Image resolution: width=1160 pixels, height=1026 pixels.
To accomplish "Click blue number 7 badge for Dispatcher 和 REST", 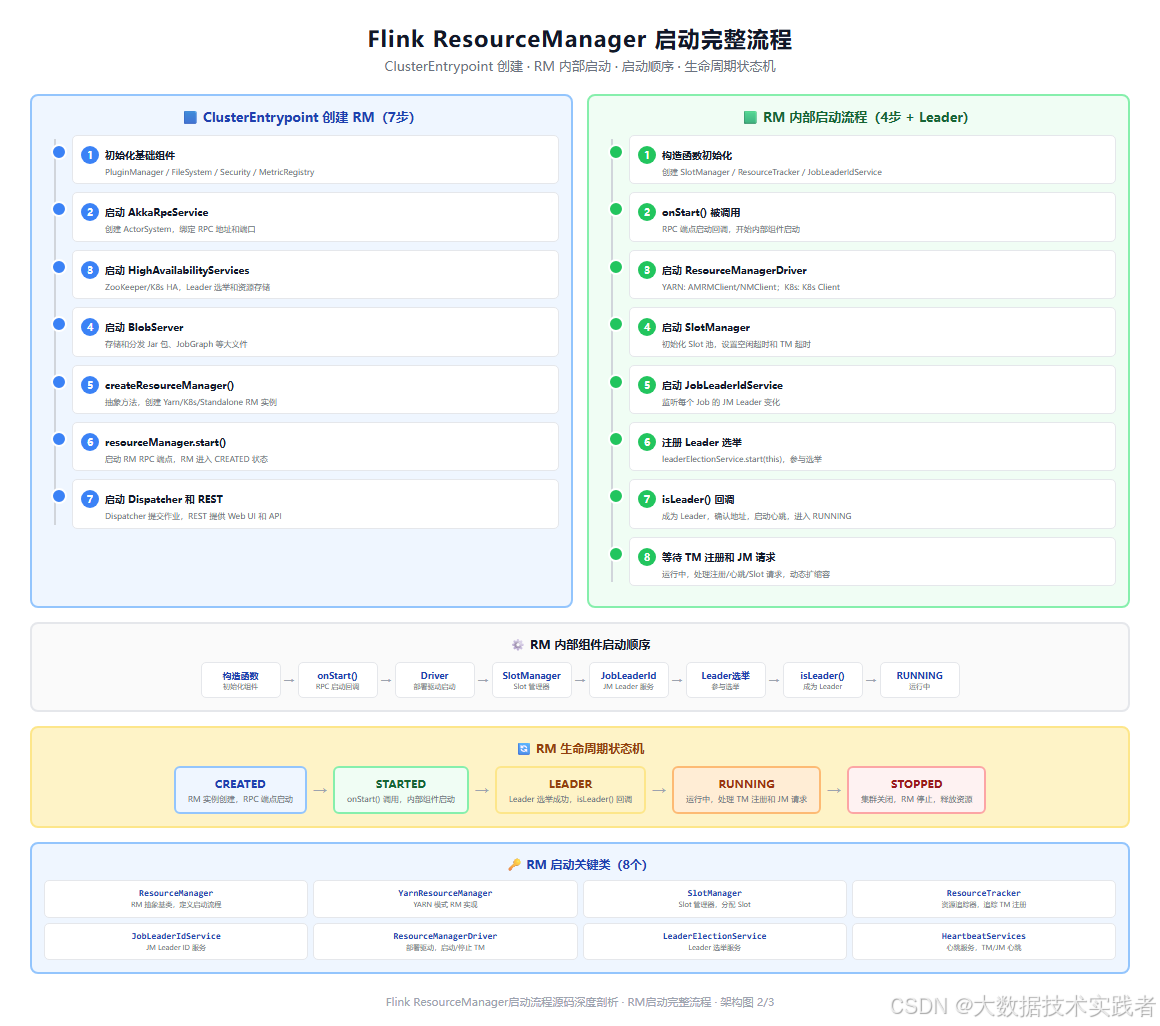I will (90, 499).
